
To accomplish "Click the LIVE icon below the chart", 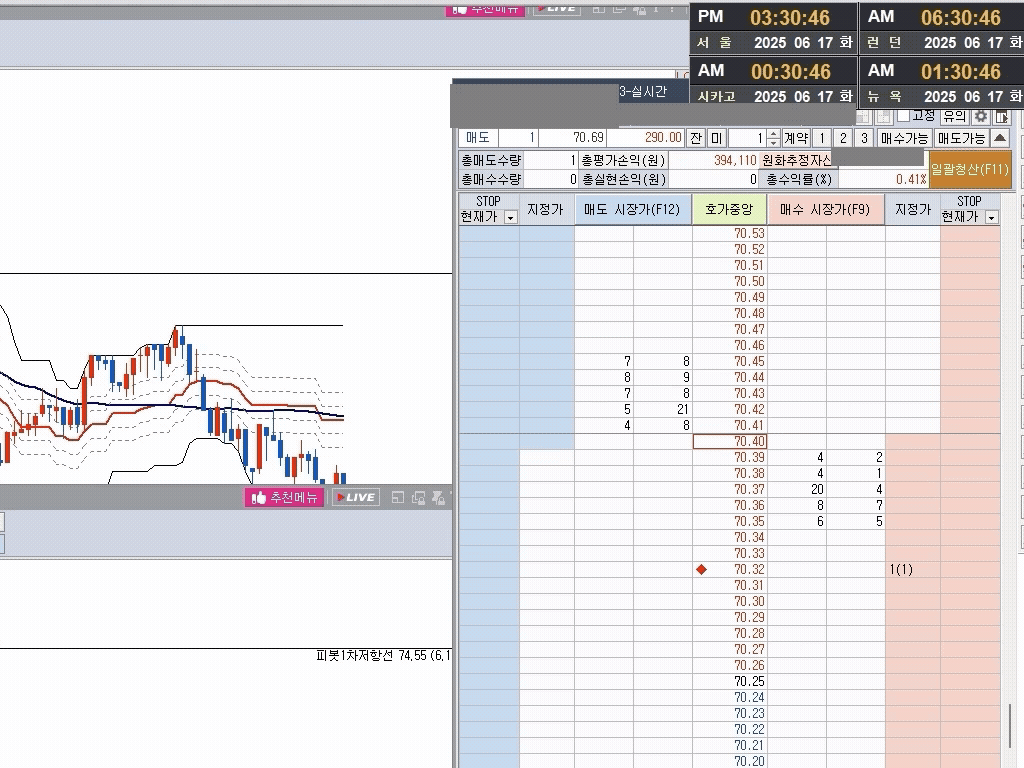I will click(356, 497).
